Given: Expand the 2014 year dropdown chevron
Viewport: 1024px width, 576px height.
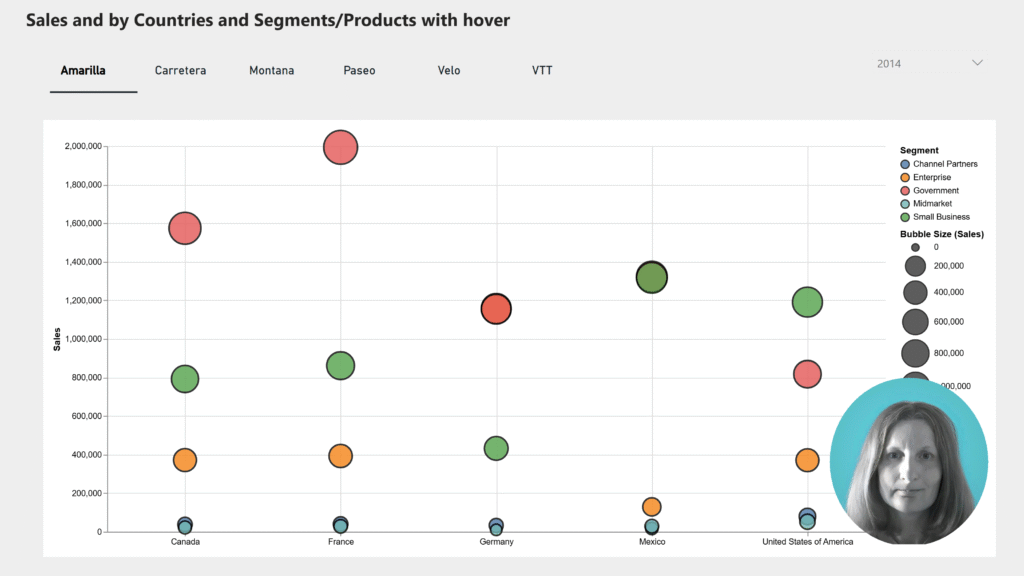Looking at the screenshot, I should [x=977, y=63].
